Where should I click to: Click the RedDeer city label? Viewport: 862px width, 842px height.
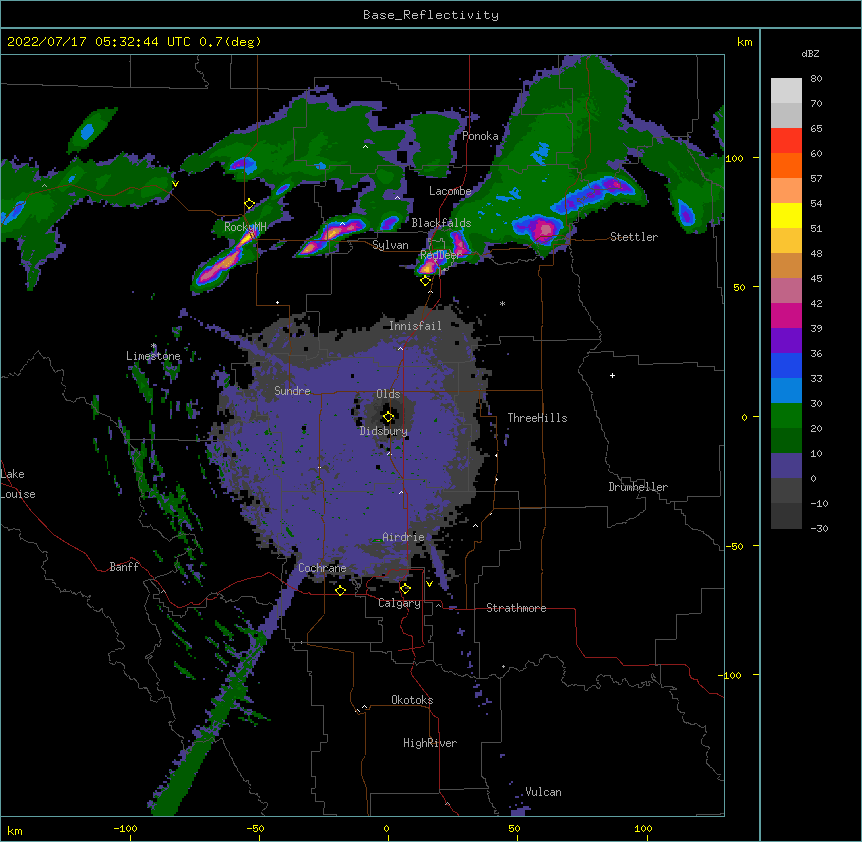coord(440,255)
